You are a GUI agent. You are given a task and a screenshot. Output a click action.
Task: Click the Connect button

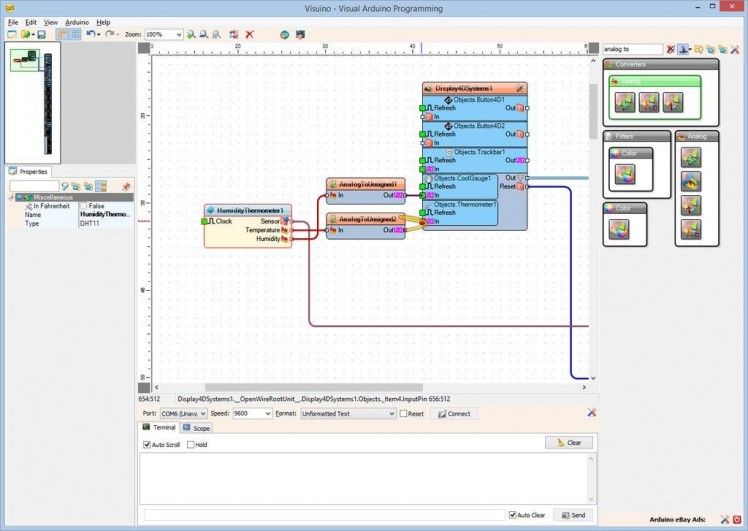[454, 413]
